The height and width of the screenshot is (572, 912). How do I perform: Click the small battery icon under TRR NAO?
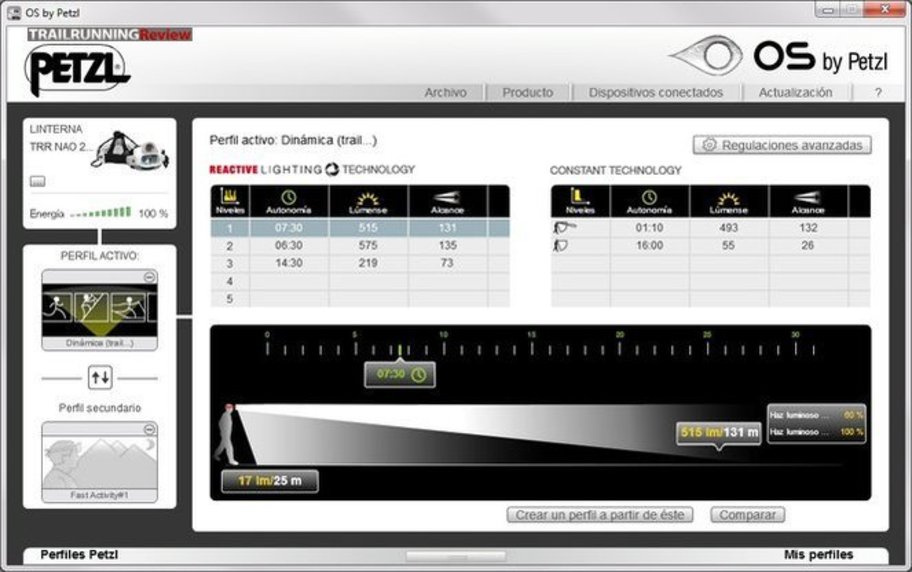37,182
